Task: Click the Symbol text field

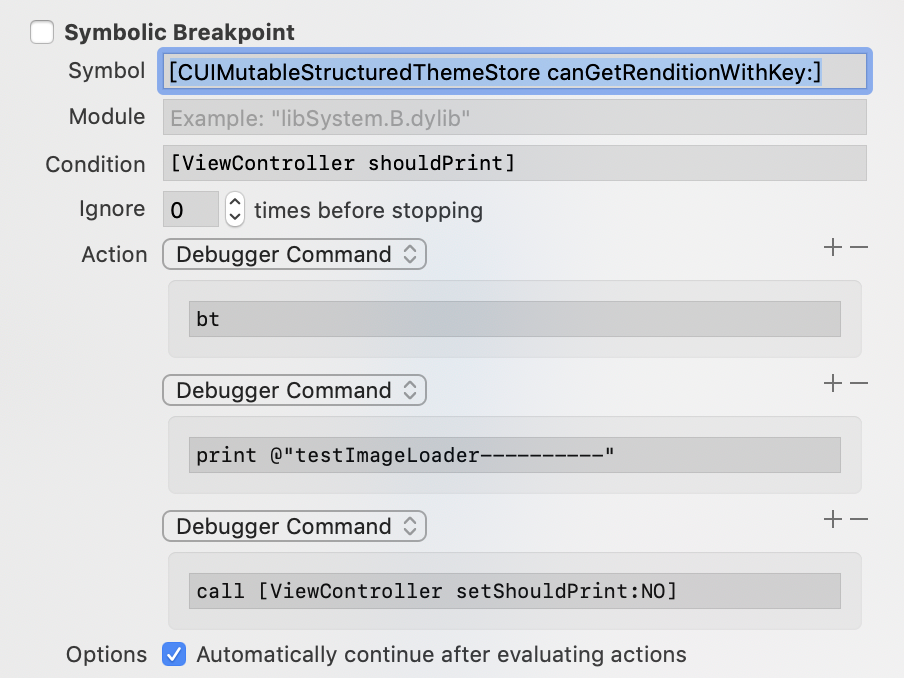Action: click(x=515, y=72)
